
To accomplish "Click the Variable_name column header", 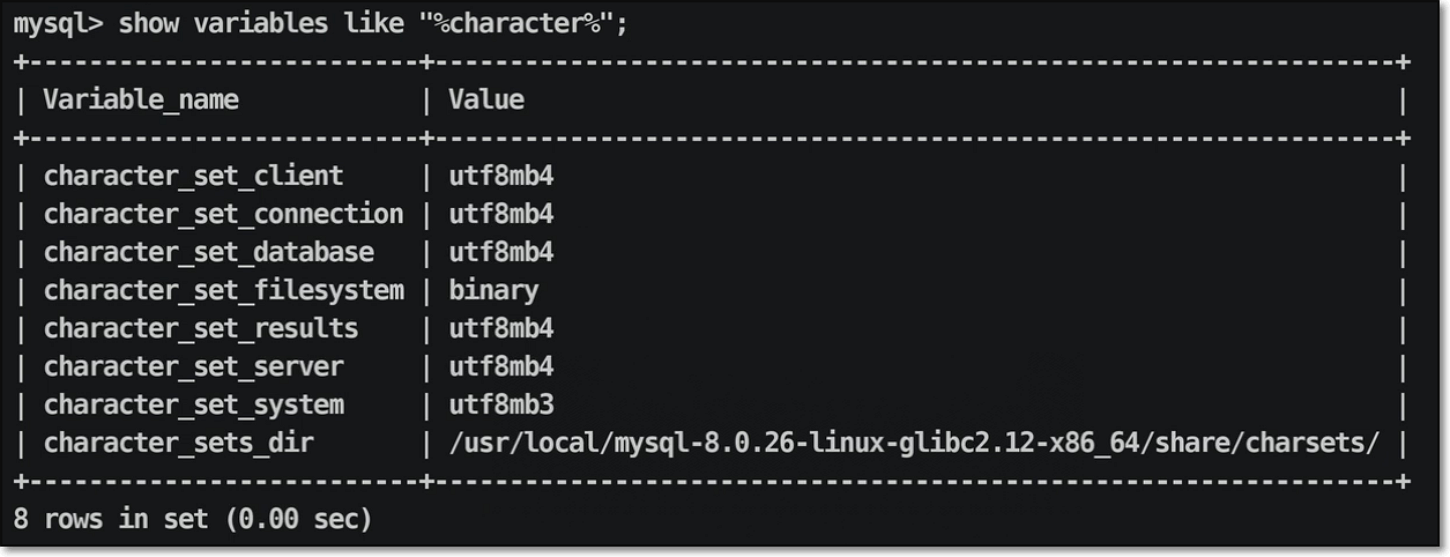I will (141, 100).
